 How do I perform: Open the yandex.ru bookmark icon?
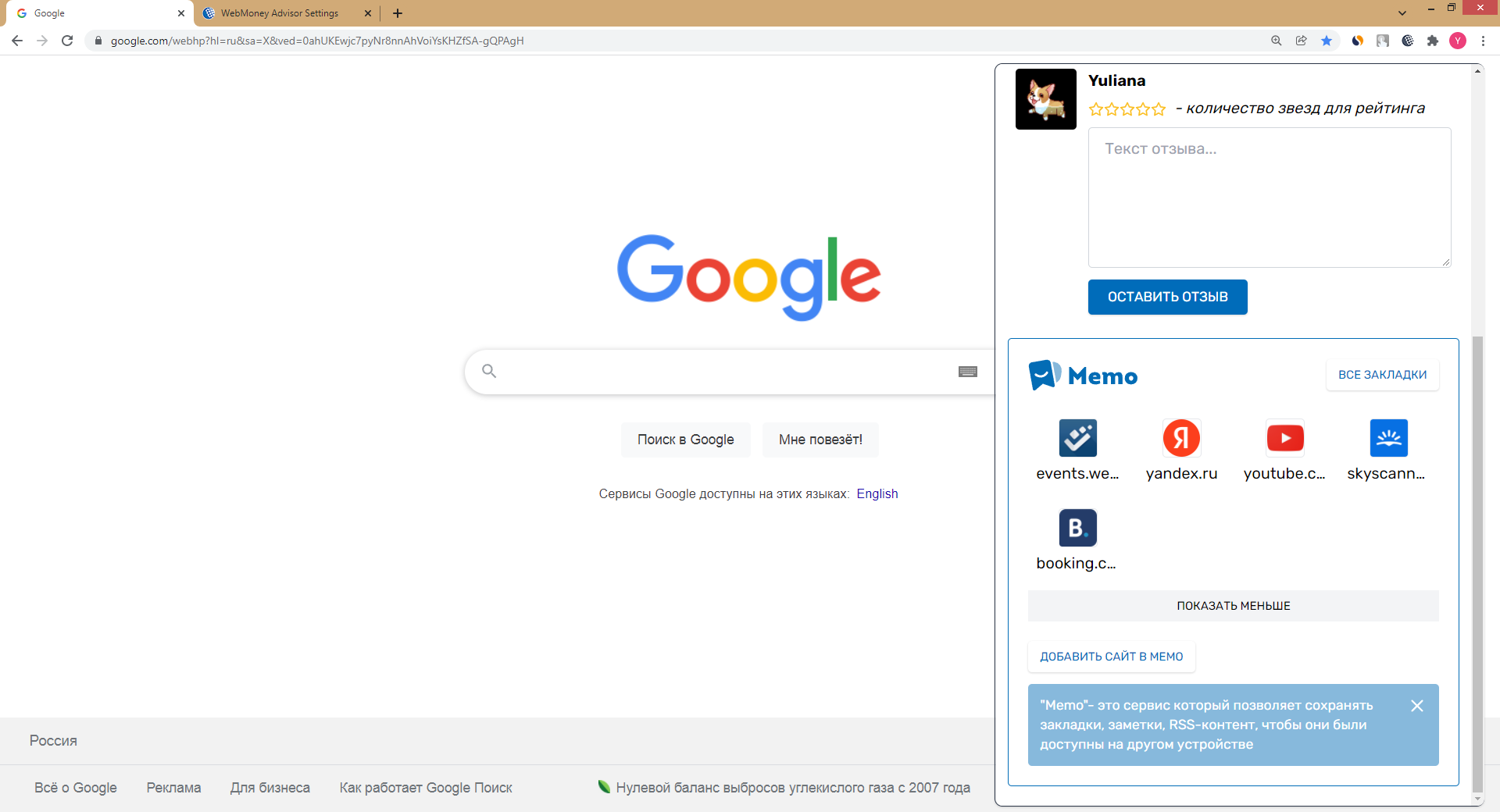[1181, 438]
